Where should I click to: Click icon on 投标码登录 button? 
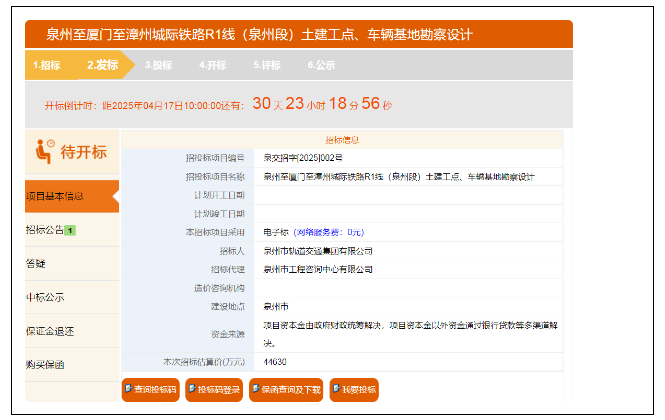(192, 389)
